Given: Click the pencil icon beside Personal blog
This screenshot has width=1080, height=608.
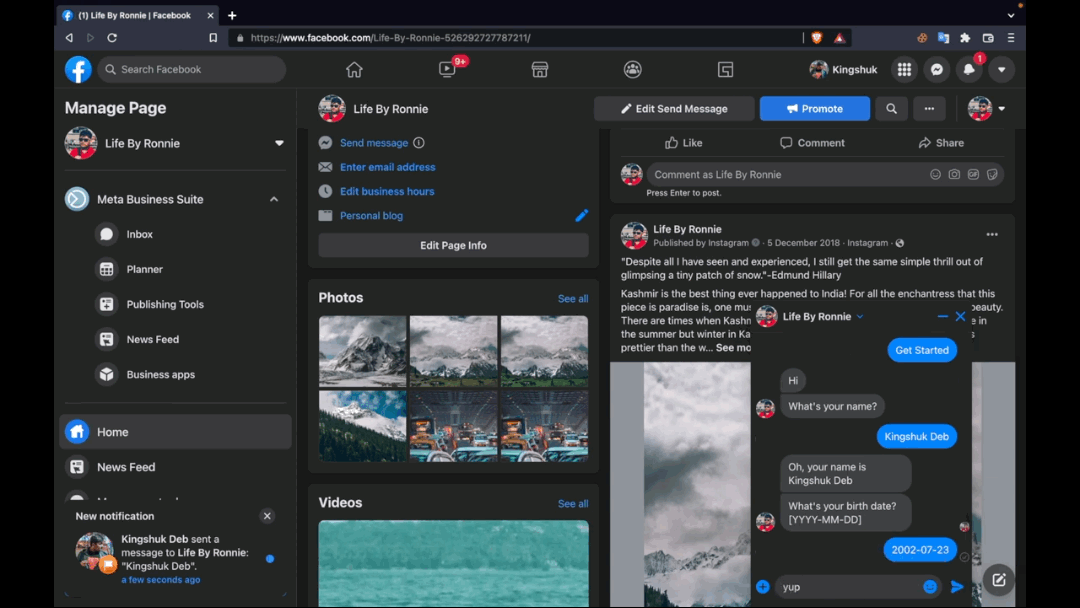Looking at the screenshot, I should tap(581, 216).
